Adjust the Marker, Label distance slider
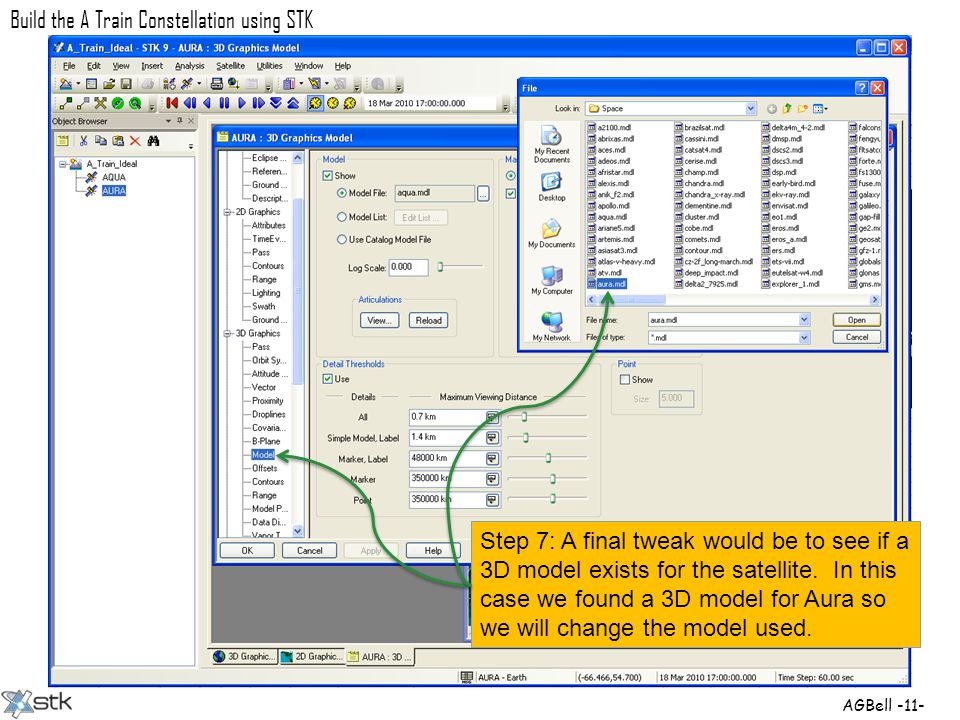The height and width of the screenshot is (720, 960). [x=548, y=457]
